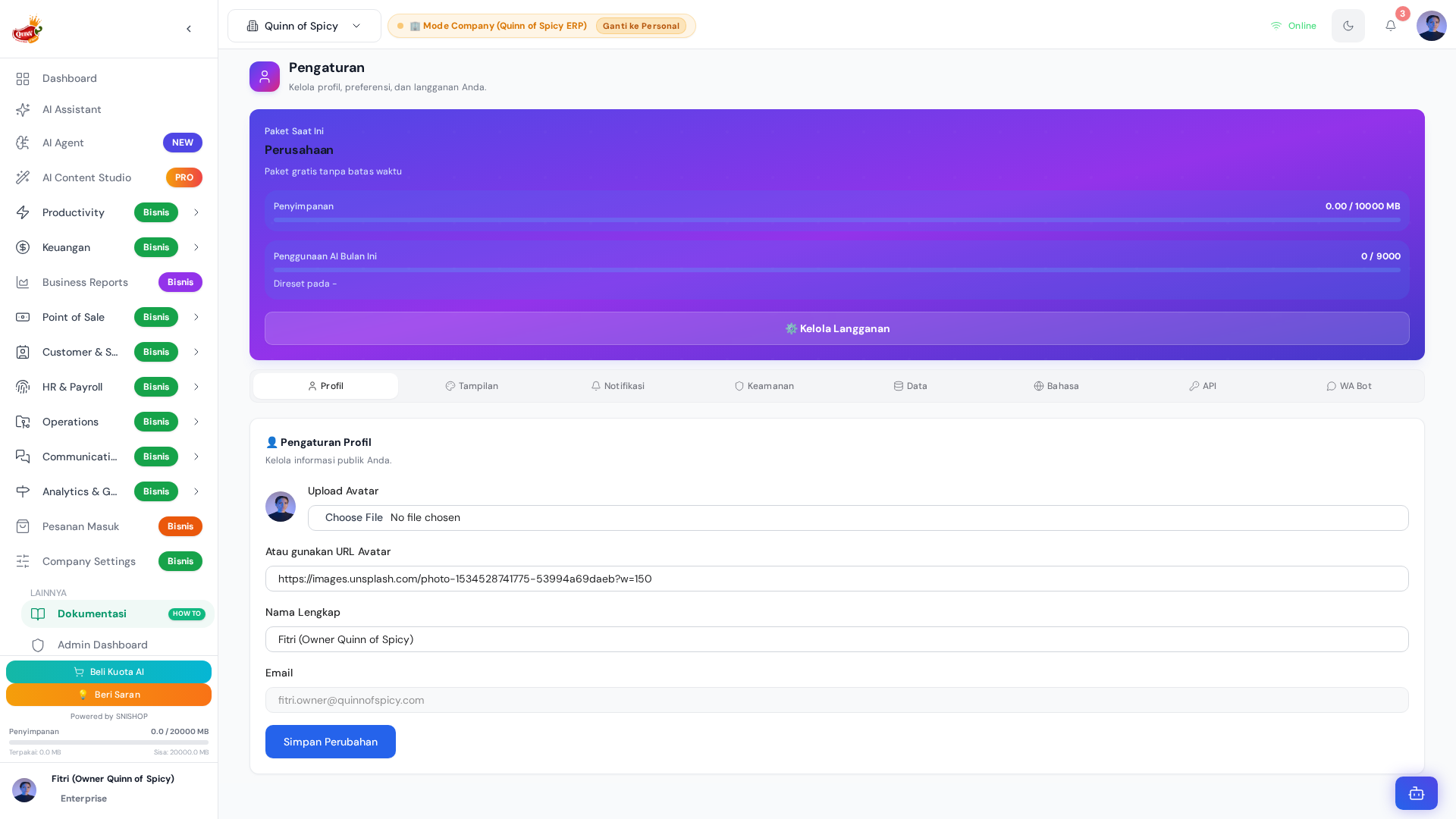Expand the Productivity menu chevron
Viewport: 1456px width, 819px height.
(x=196, y=212)
